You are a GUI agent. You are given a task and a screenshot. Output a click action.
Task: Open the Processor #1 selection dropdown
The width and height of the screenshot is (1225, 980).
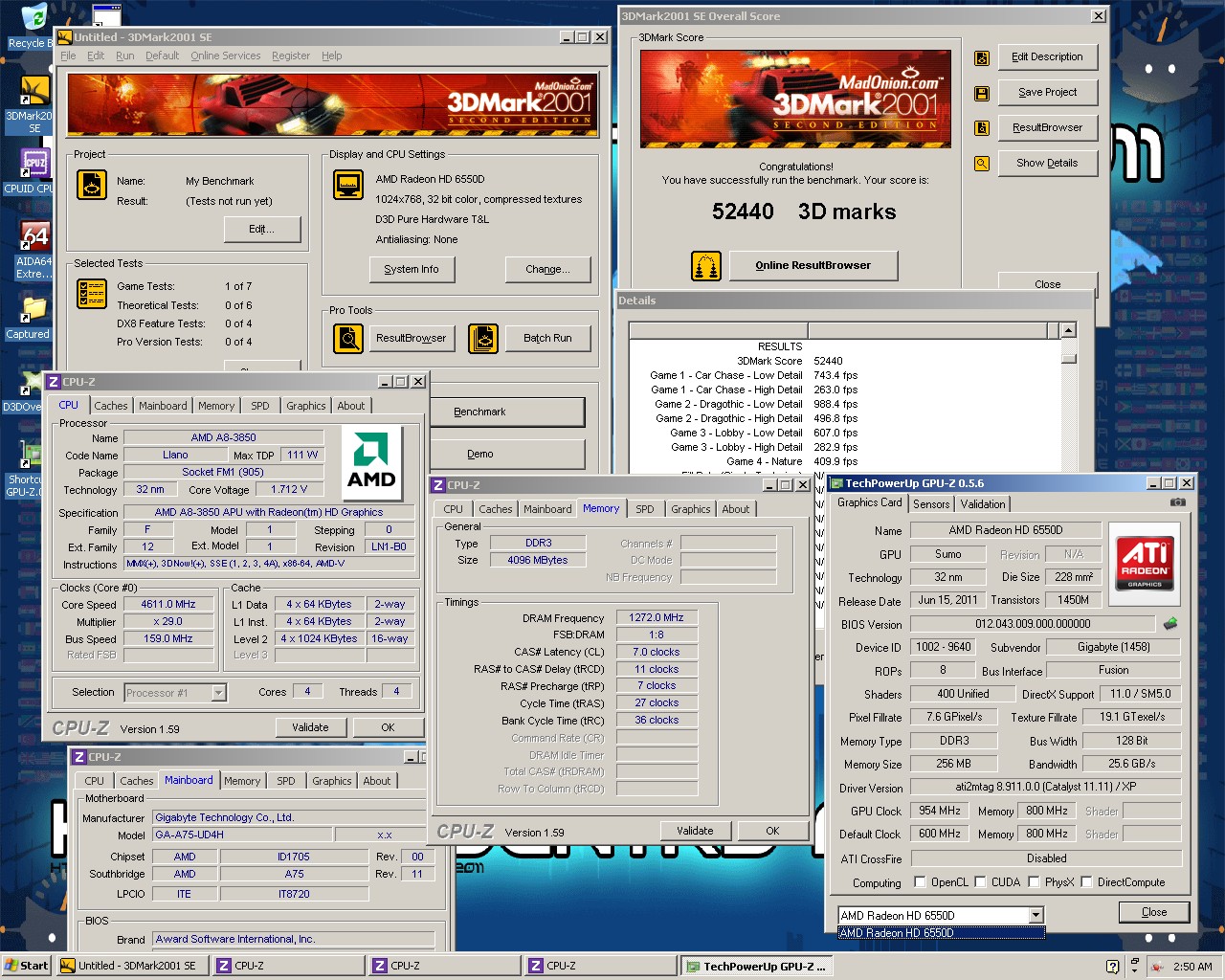coord(218,693)
